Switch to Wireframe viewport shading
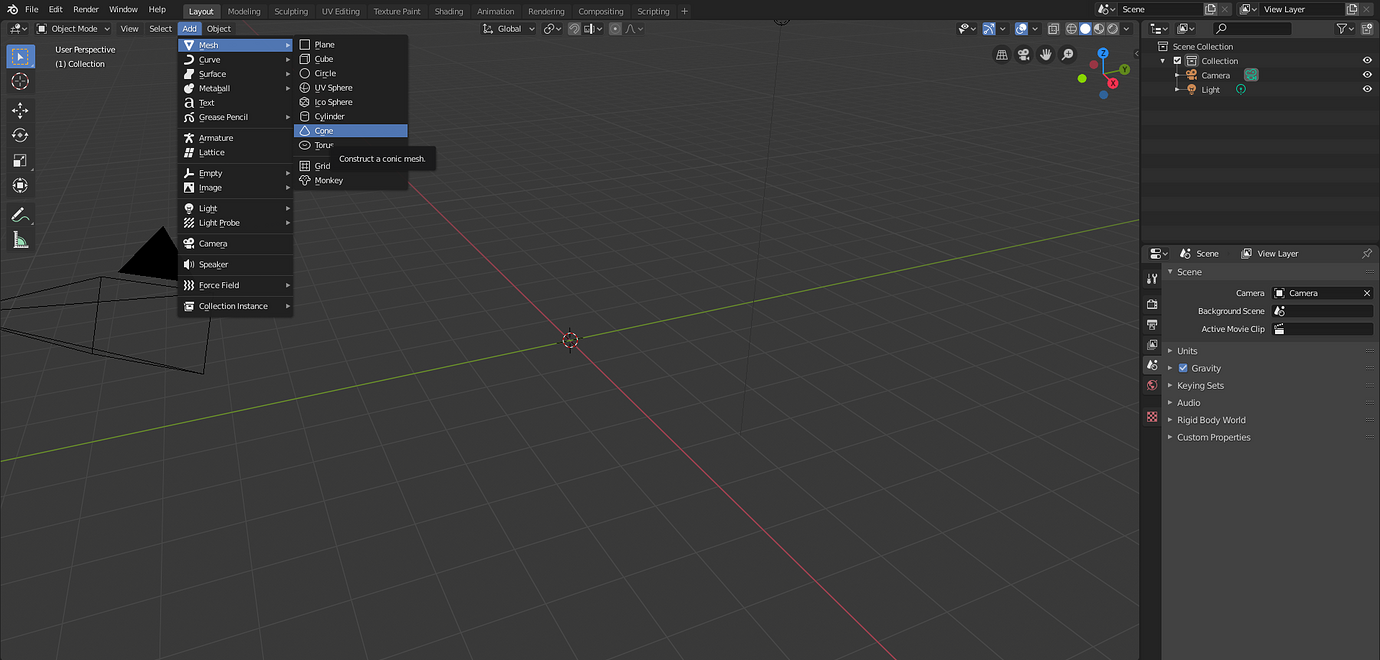This screenshot has height=660, width=1380. point(1071,29)
